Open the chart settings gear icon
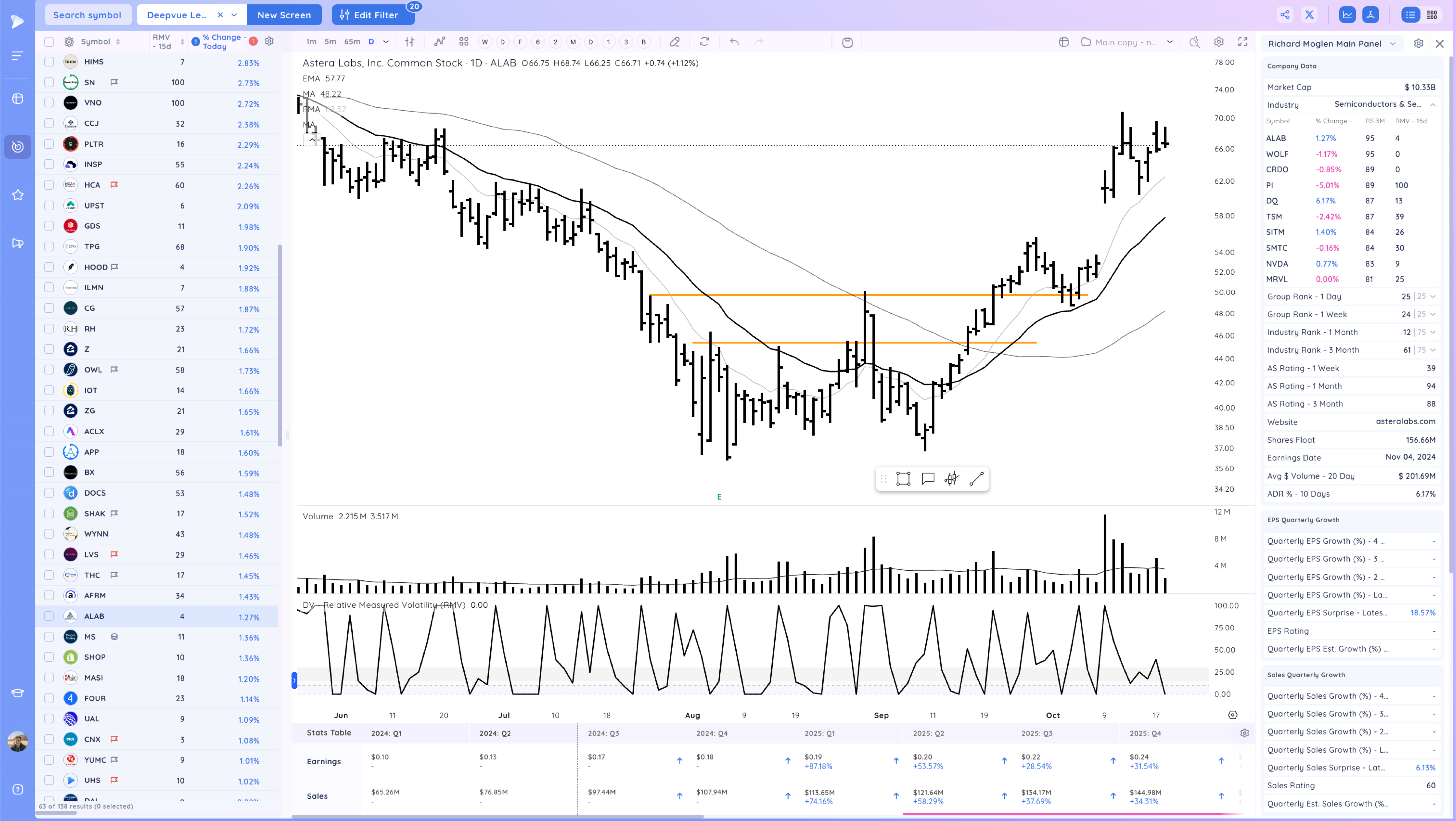Screen dimensions: 1456x821 tap(1219, 42)
